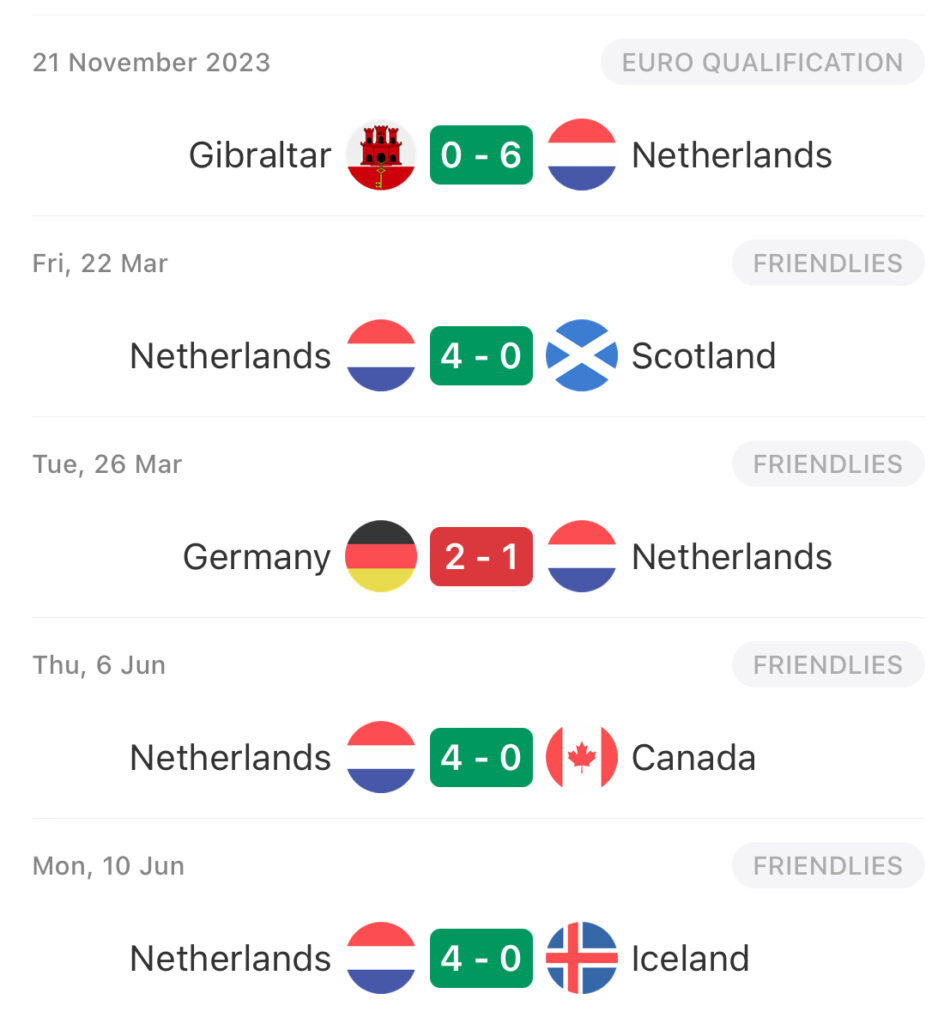Open the 0 - 6 score result
The height and width of the screenshot is (1024, 950).
click(481, 155)
